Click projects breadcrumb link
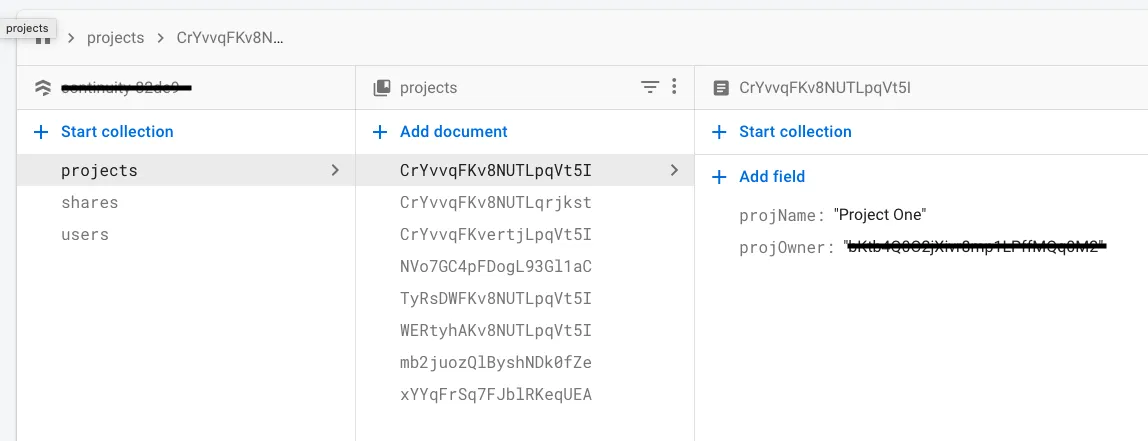The height and width of the screenshot is (441, 1148). point(116,38)
